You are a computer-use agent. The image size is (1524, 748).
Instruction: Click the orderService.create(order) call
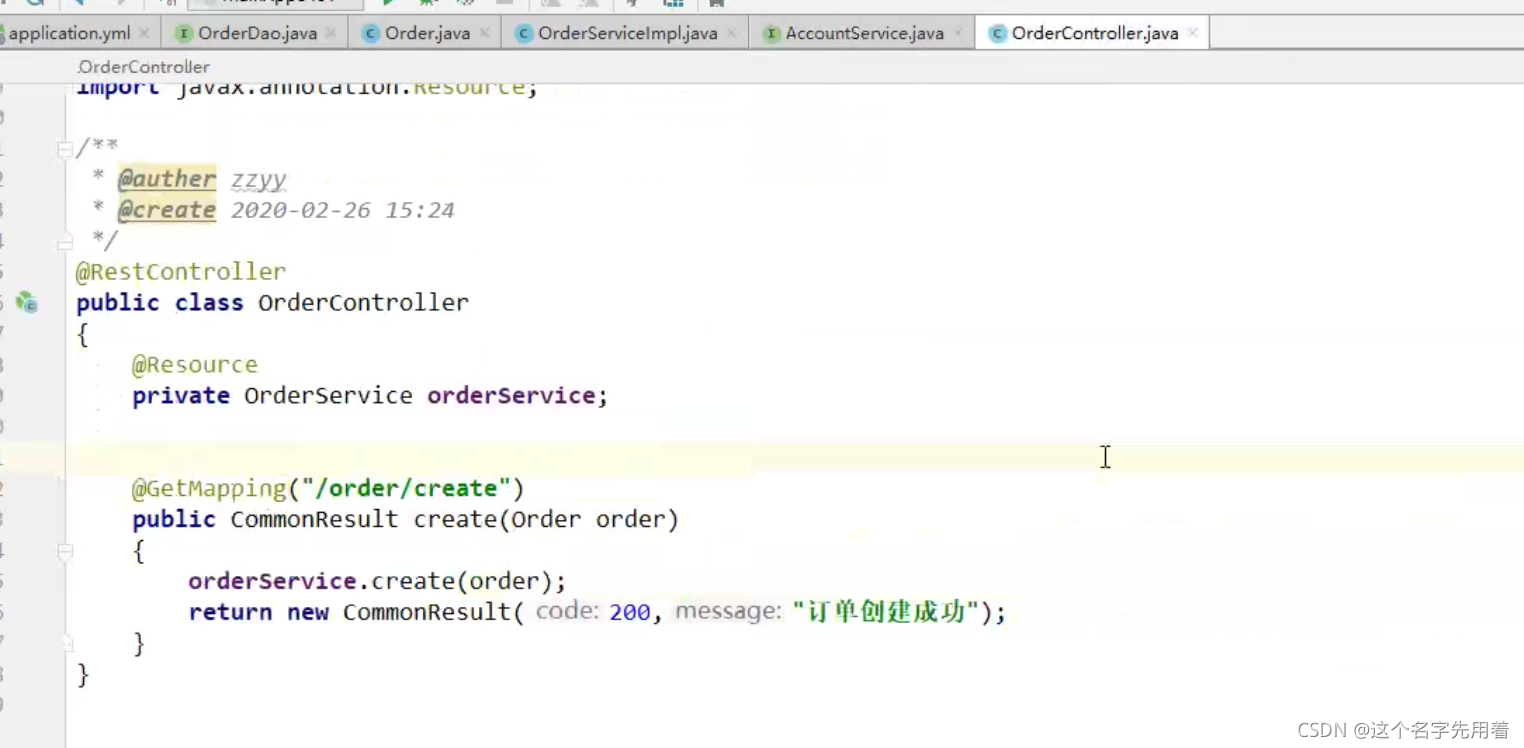tap(373, 582)
